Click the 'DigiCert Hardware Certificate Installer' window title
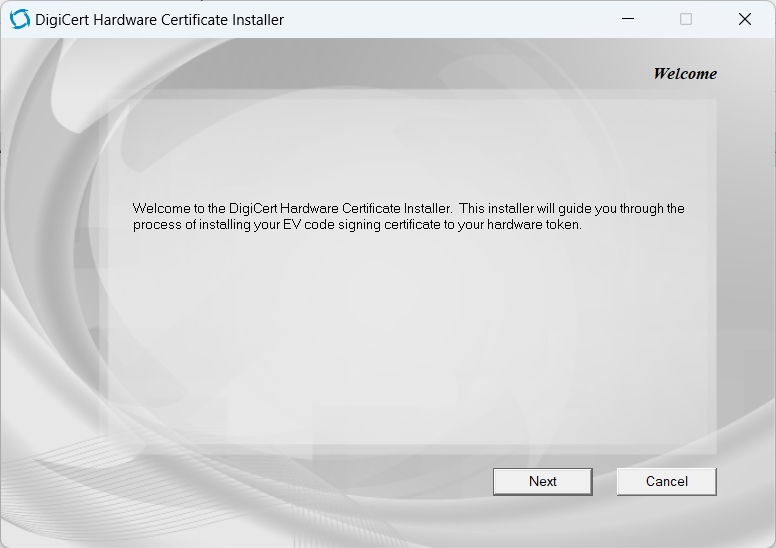The width and height of the screenshot is (776, 548). [159, 20]
